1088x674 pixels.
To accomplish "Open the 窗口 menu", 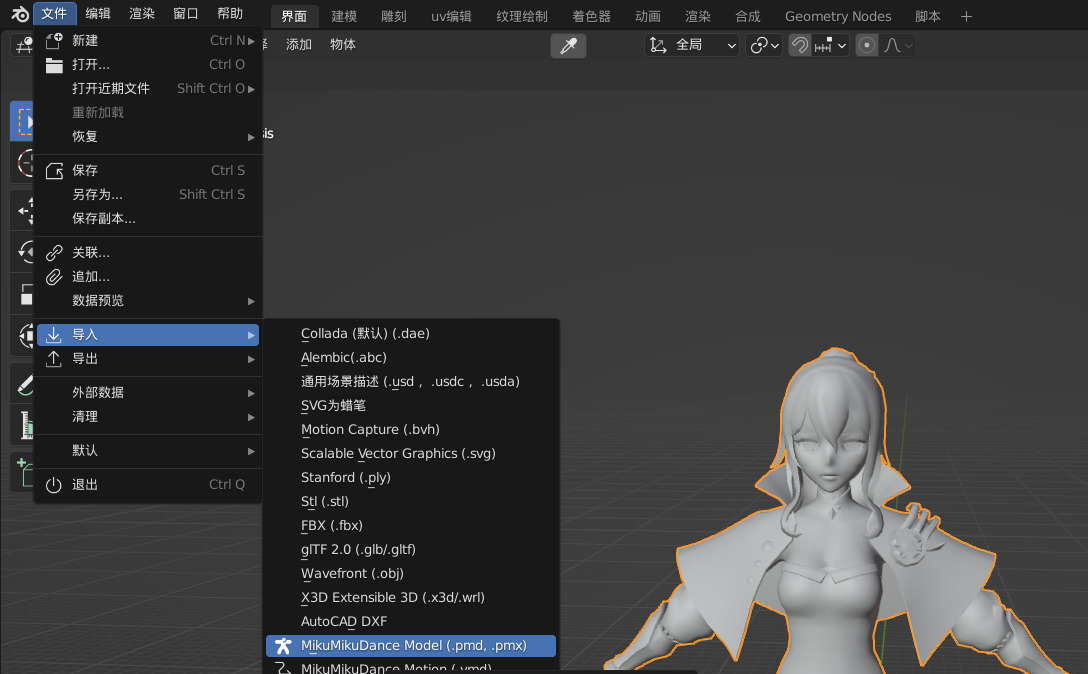I will [x=186, y=13].
